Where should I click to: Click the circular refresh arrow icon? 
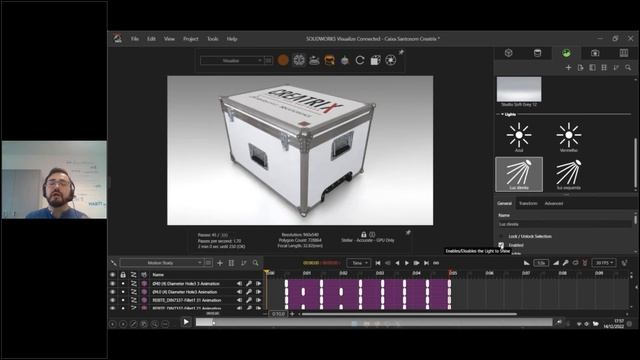[360, 60]
